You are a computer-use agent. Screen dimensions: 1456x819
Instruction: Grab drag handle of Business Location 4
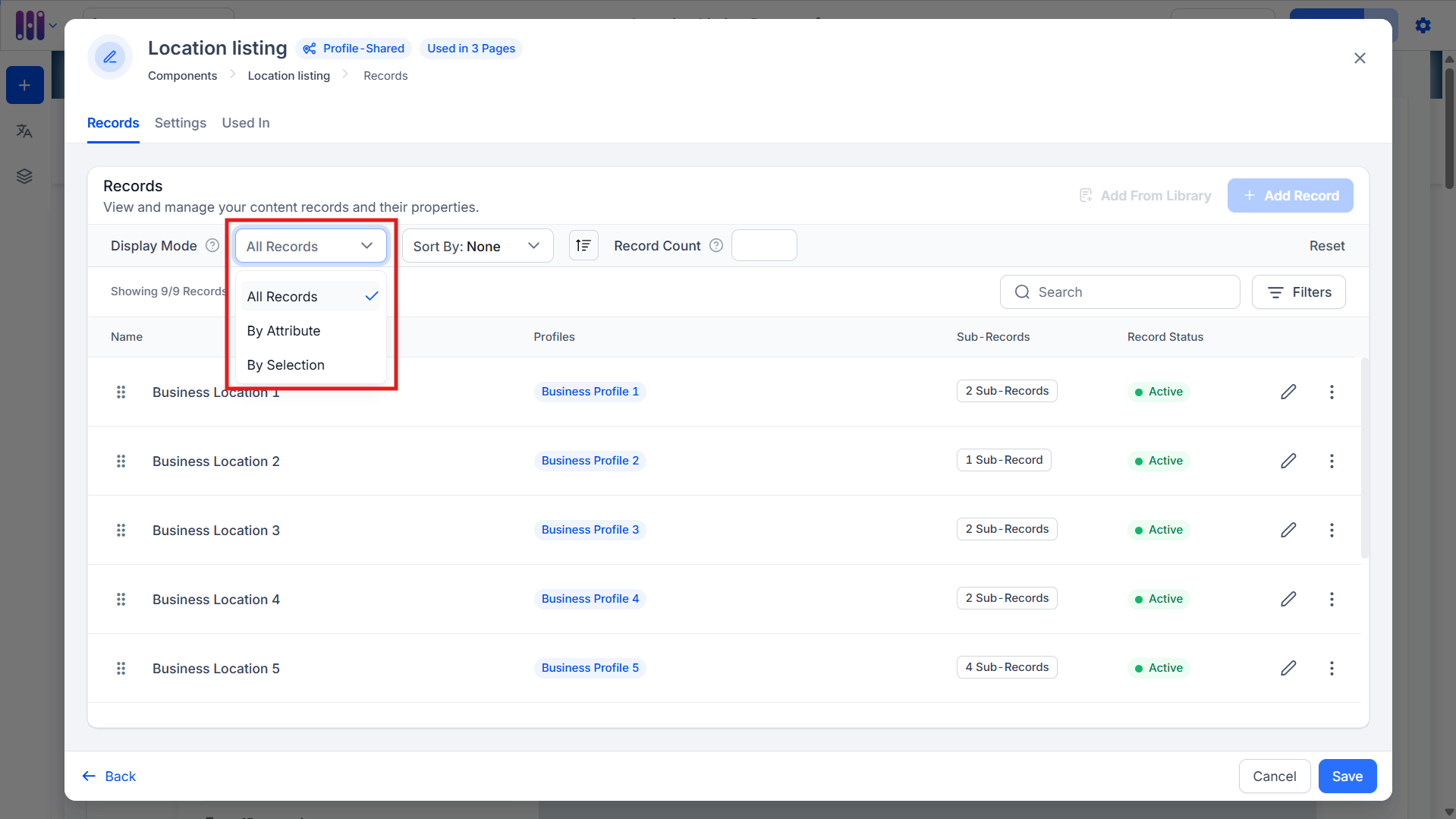coord(121,599)
